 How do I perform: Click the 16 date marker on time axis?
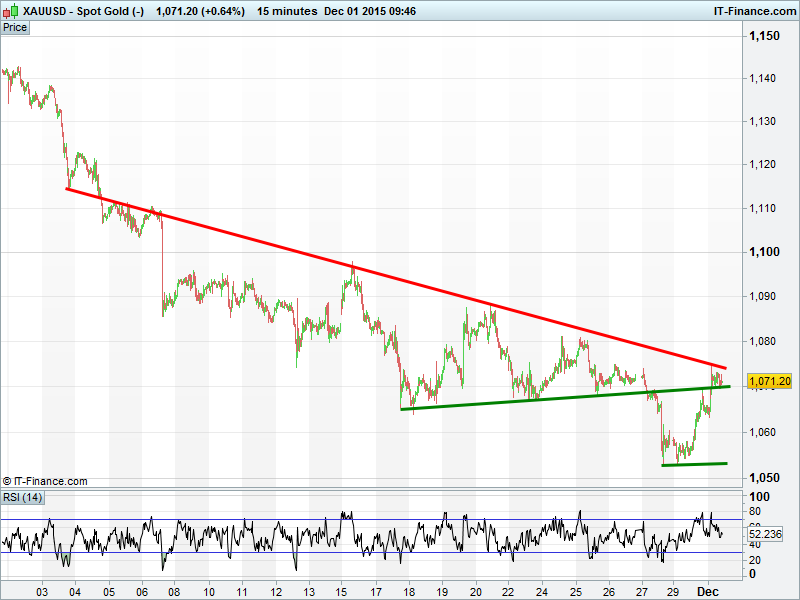343,592
